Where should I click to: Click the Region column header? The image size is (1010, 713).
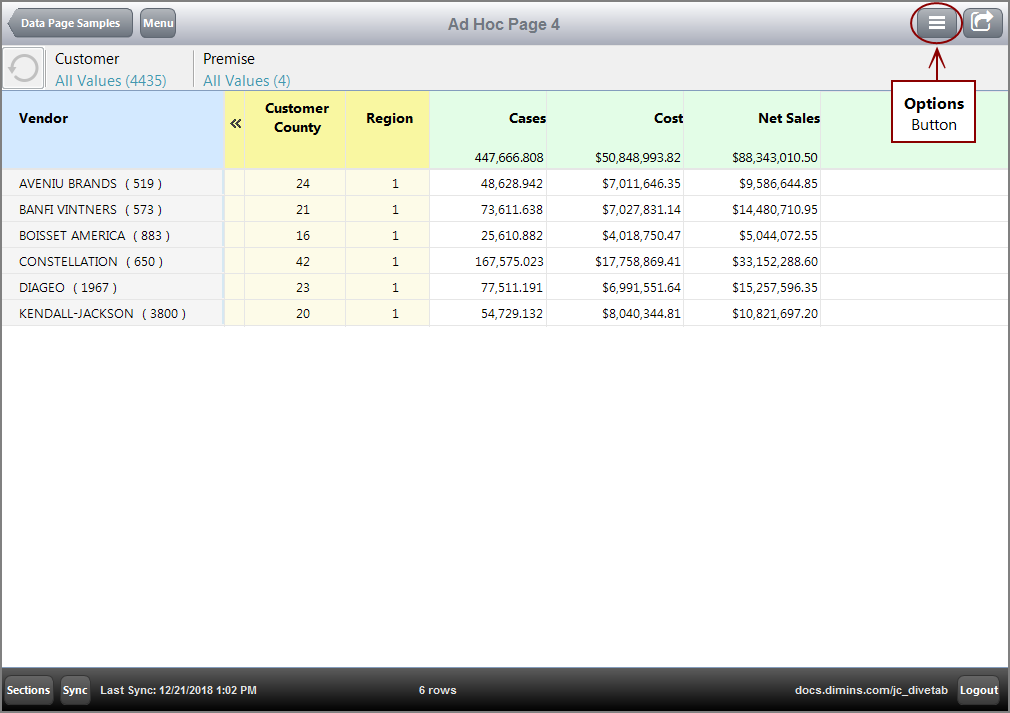388,118
